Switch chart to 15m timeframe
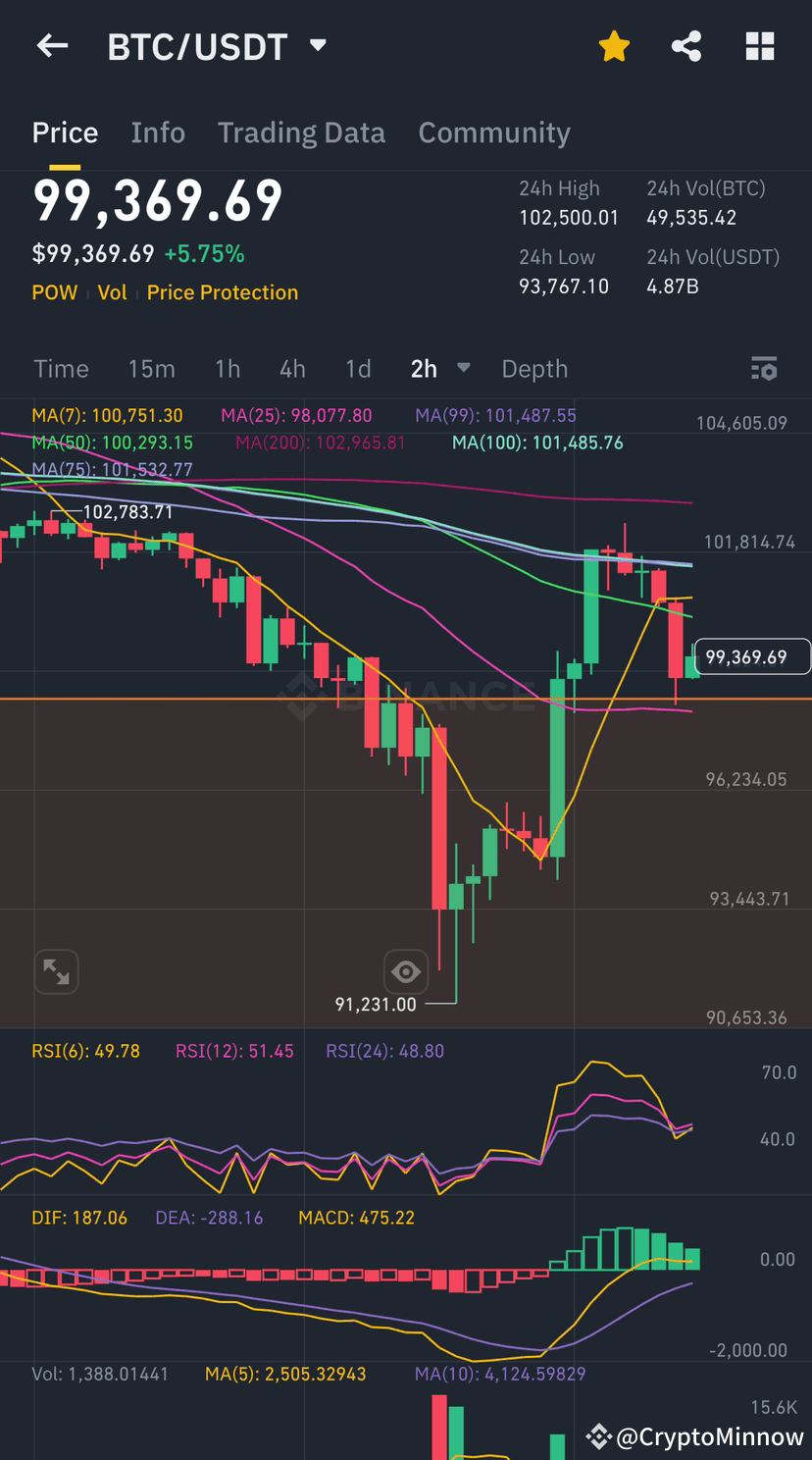Image resolution: width=812 pixels, height=1460 pixels. [x=151, y=369]
